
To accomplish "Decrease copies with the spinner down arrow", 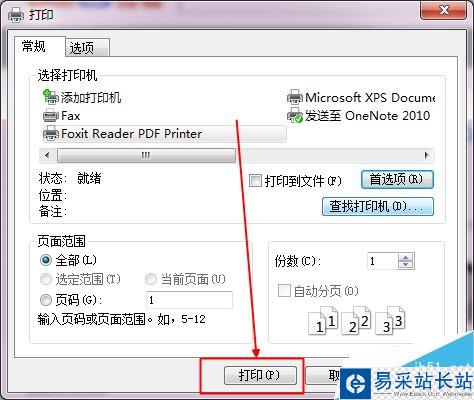I will pyautogui.click(x=406, y=265).
